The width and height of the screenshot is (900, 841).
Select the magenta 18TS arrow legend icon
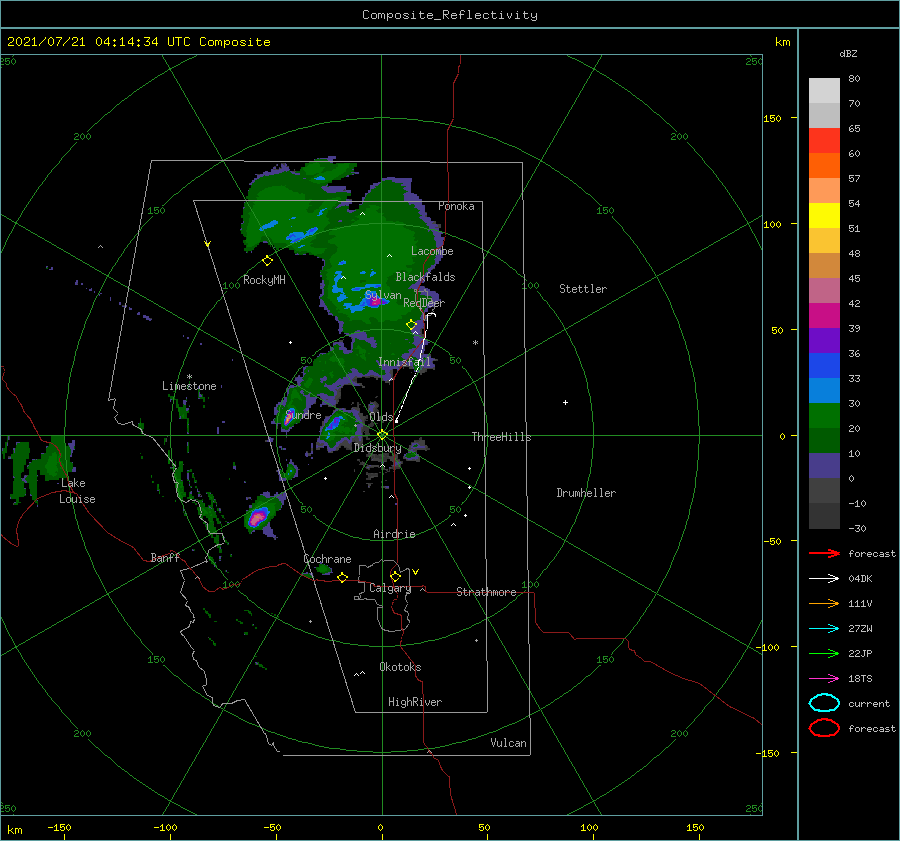tap(824, 679)
